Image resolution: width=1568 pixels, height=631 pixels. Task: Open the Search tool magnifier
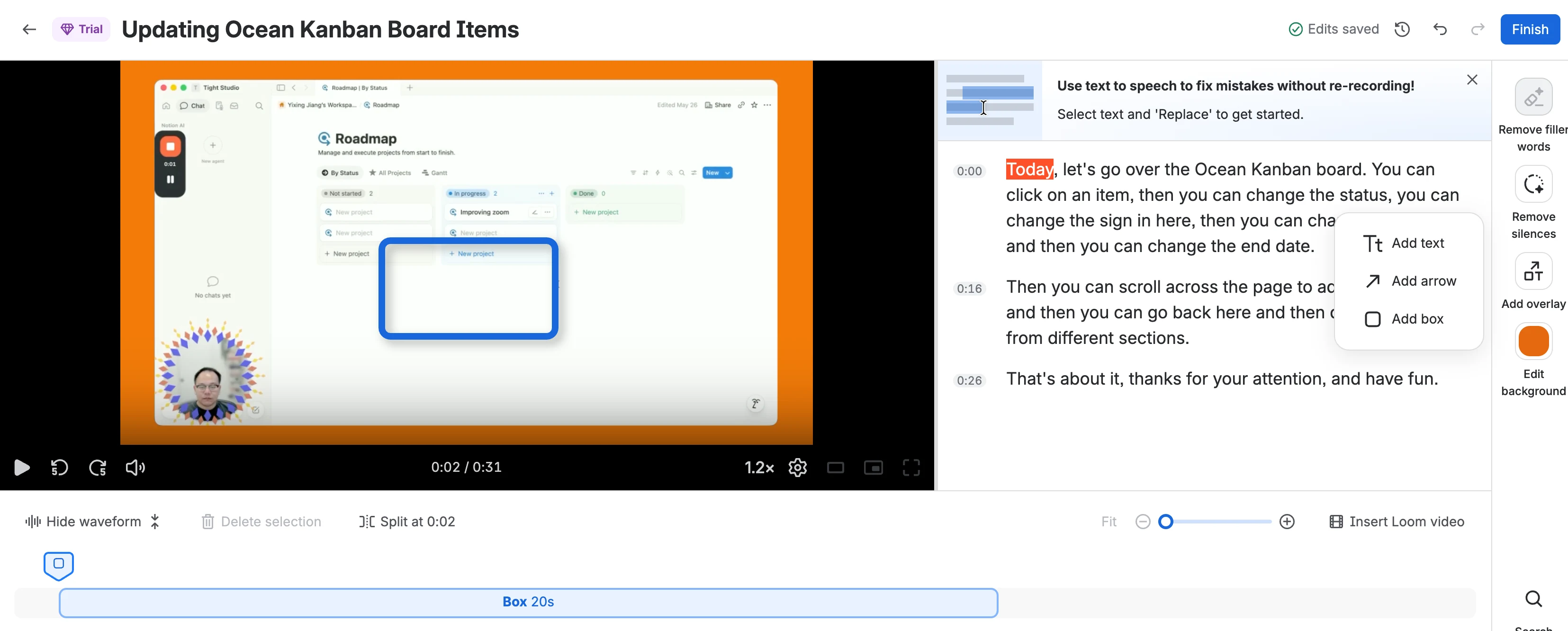coord(1532,599)
